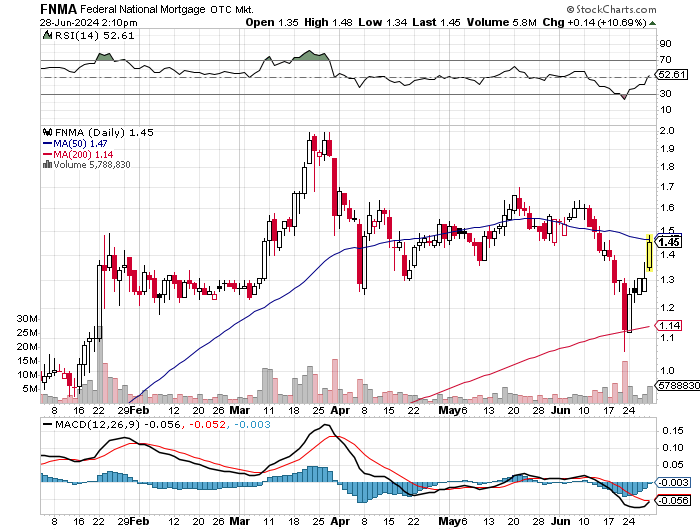Click the Apr label under the MACD panel
Screen dimensions: 700x530
pyautogui.click(x=340, y=522)
